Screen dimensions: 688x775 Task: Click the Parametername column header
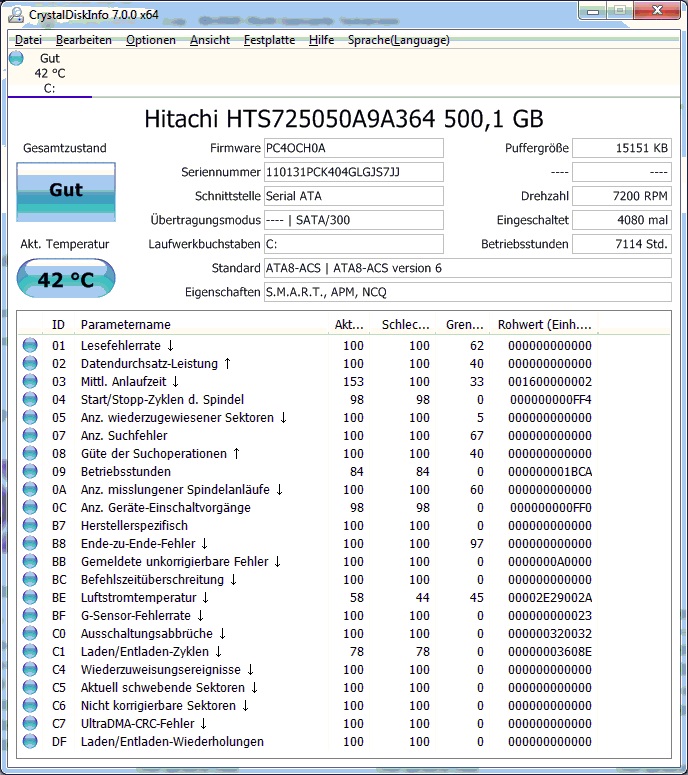[201, 325]
